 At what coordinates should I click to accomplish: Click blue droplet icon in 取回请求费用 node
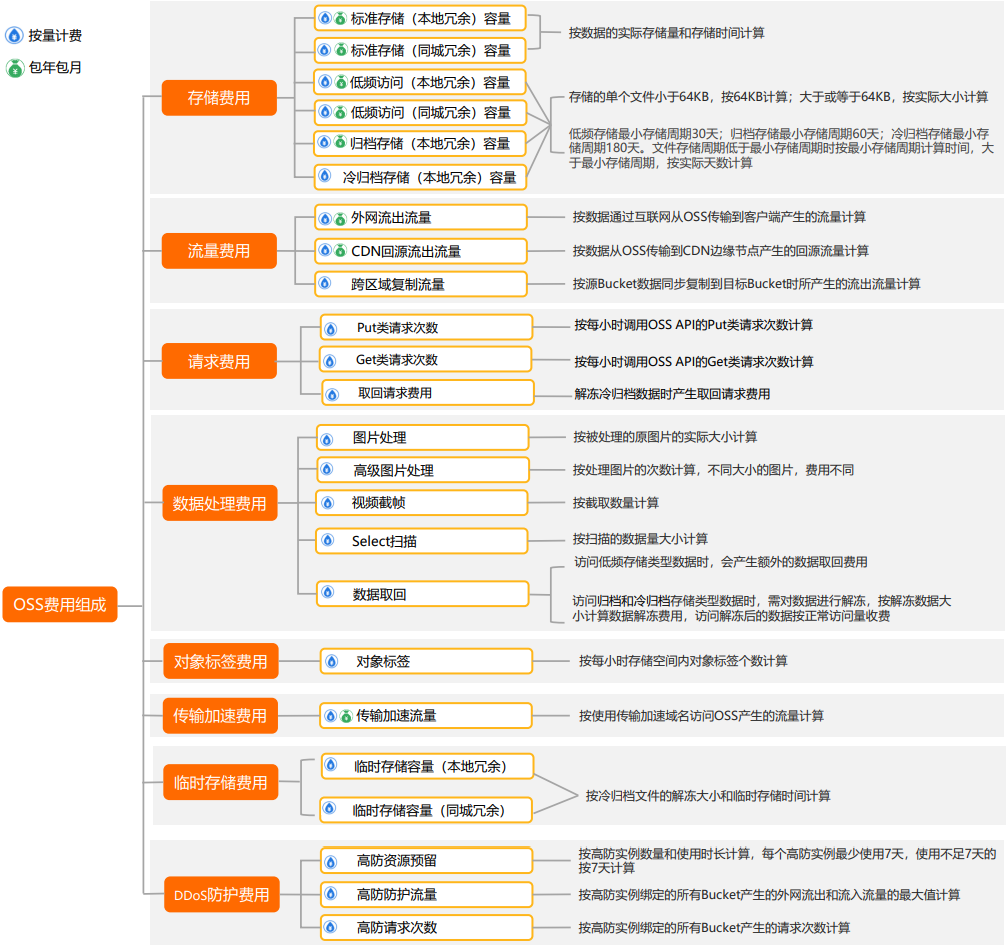(x=332, y=395)
